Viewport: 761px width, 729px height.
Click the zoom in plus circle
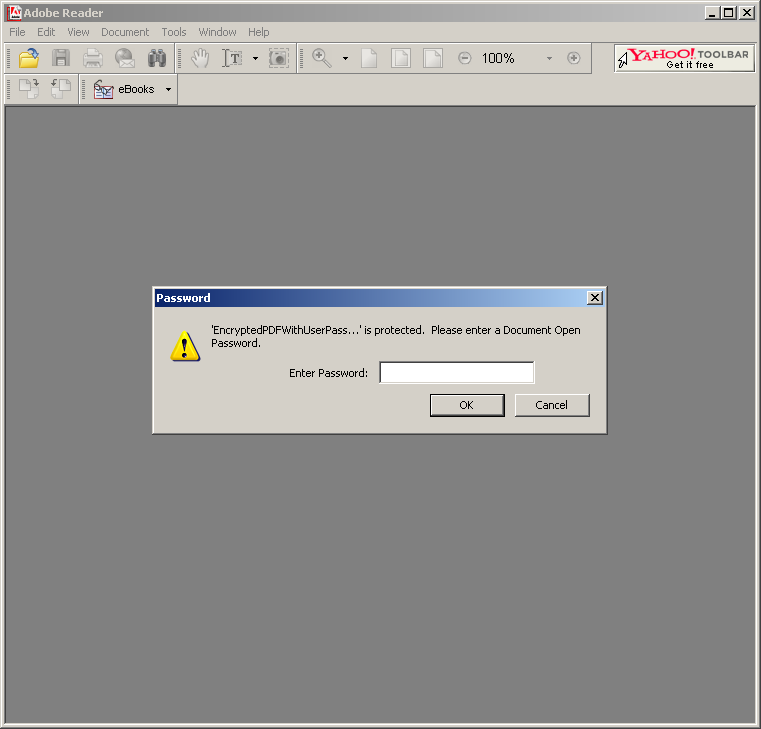(x=574, y=58)
